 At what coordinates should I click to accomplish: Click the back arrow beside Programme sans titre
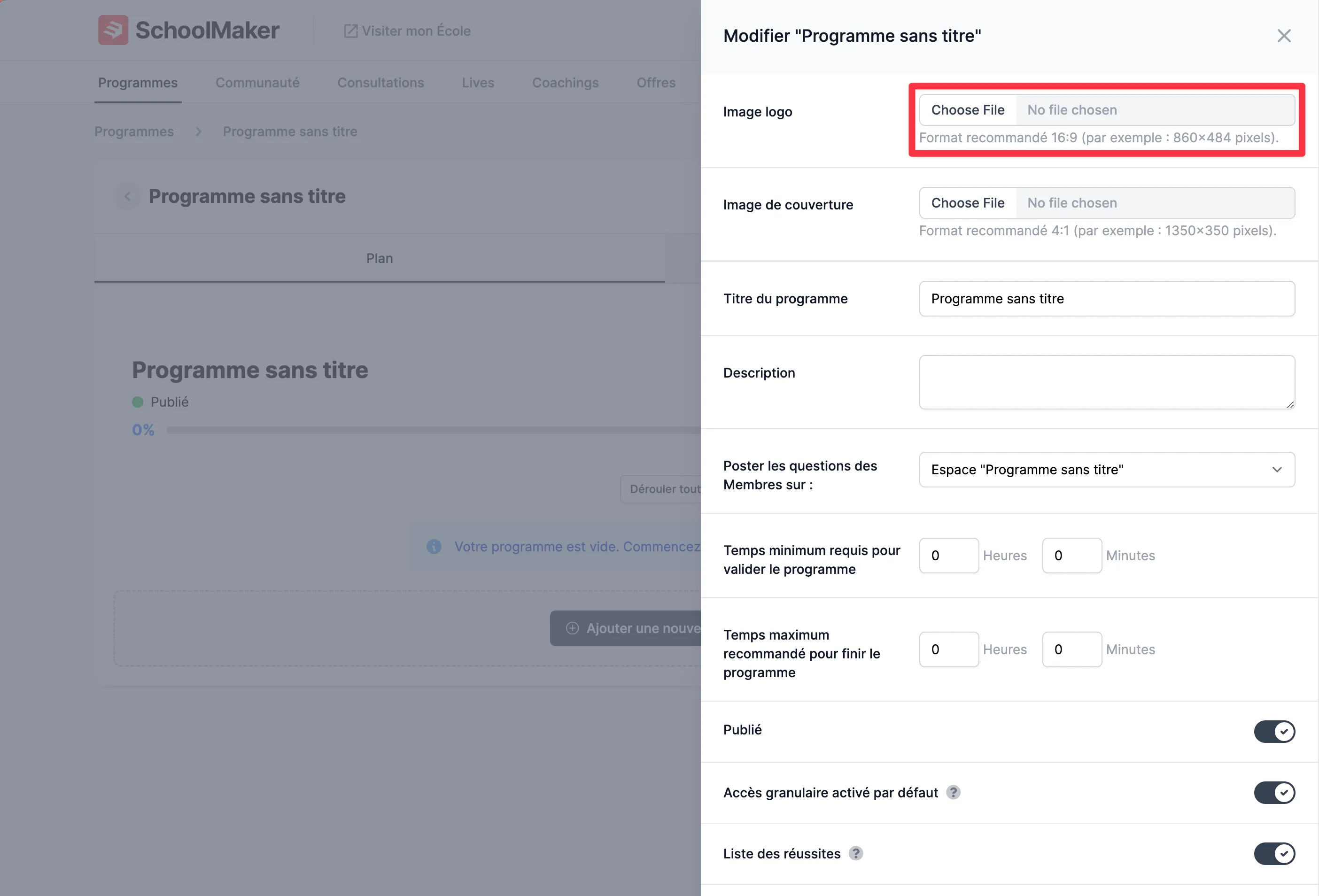tap(127, 196)
